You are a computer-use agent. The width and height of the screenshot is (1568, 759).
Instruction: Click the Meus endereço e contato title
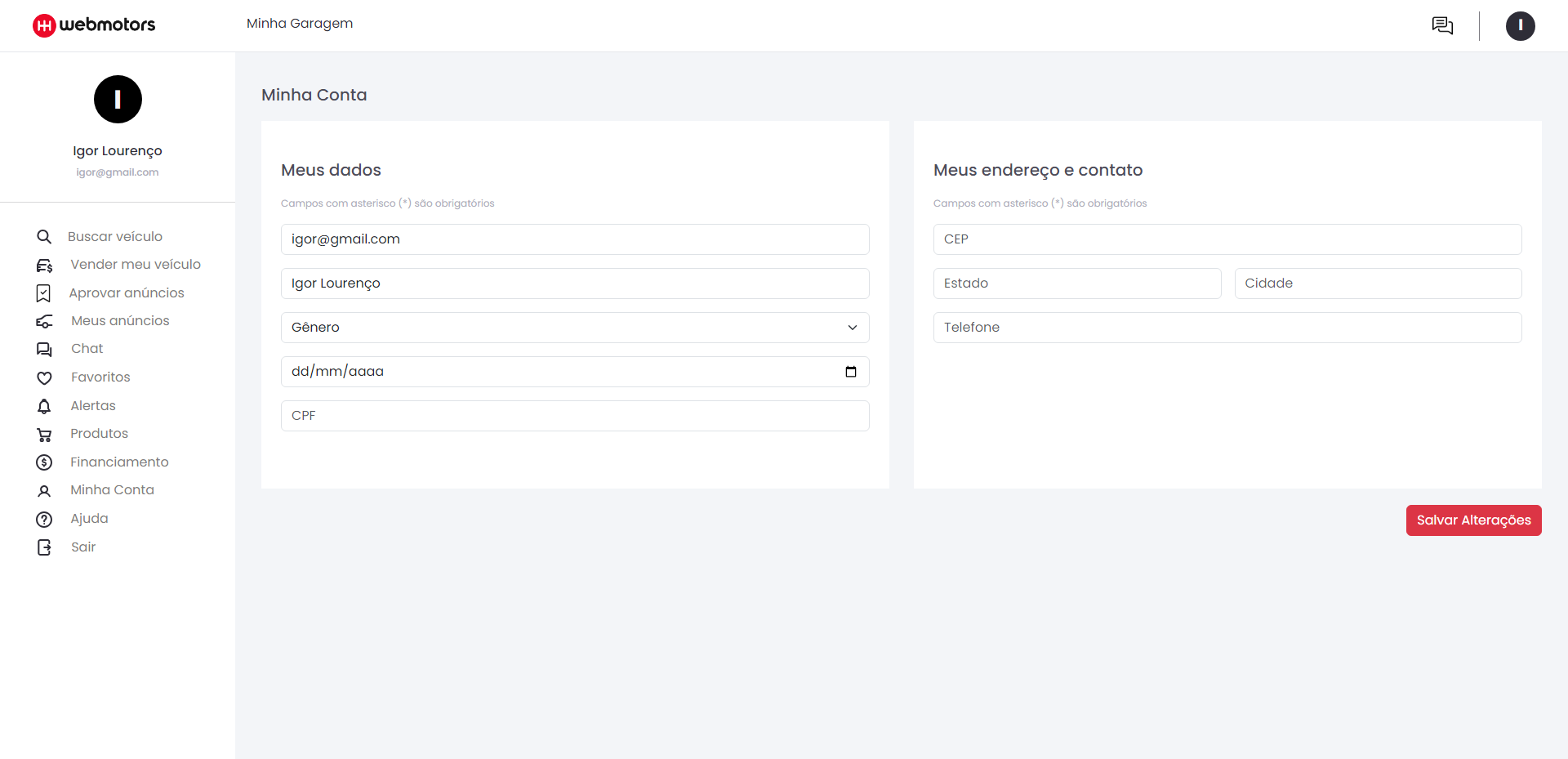click(x=1038, y=170)
